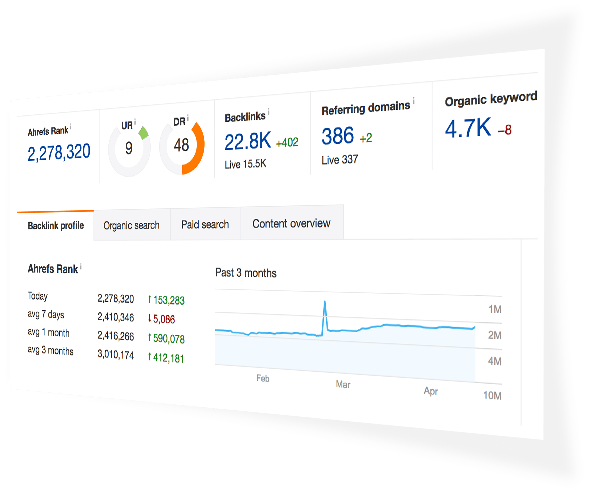Click the Ahrefs Rank value 2,278,320
Image resolution: width=589 pixels, height=492 pixels.
pyautogui.click(x=59, y=152)
